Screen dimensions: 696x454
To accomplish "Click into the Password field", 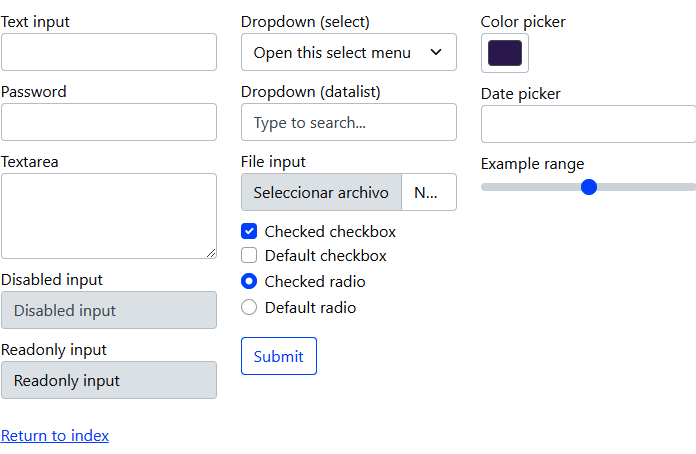I will point(109,123).
